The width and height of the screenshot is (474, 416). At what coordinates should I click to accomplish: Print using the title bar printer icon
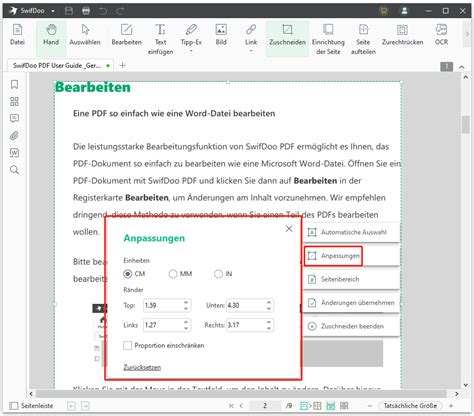point(86,11)
